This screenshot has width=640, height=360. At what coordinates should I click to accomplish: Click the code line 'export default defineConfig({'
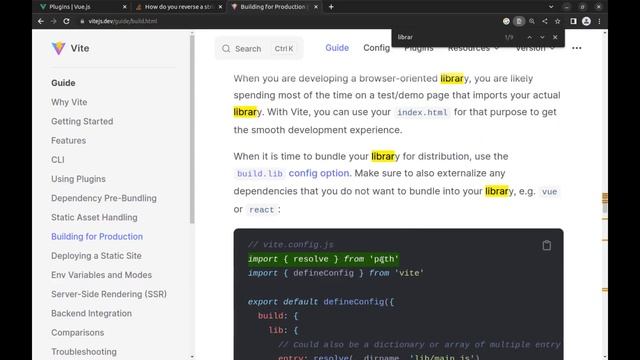pos(321,302)
